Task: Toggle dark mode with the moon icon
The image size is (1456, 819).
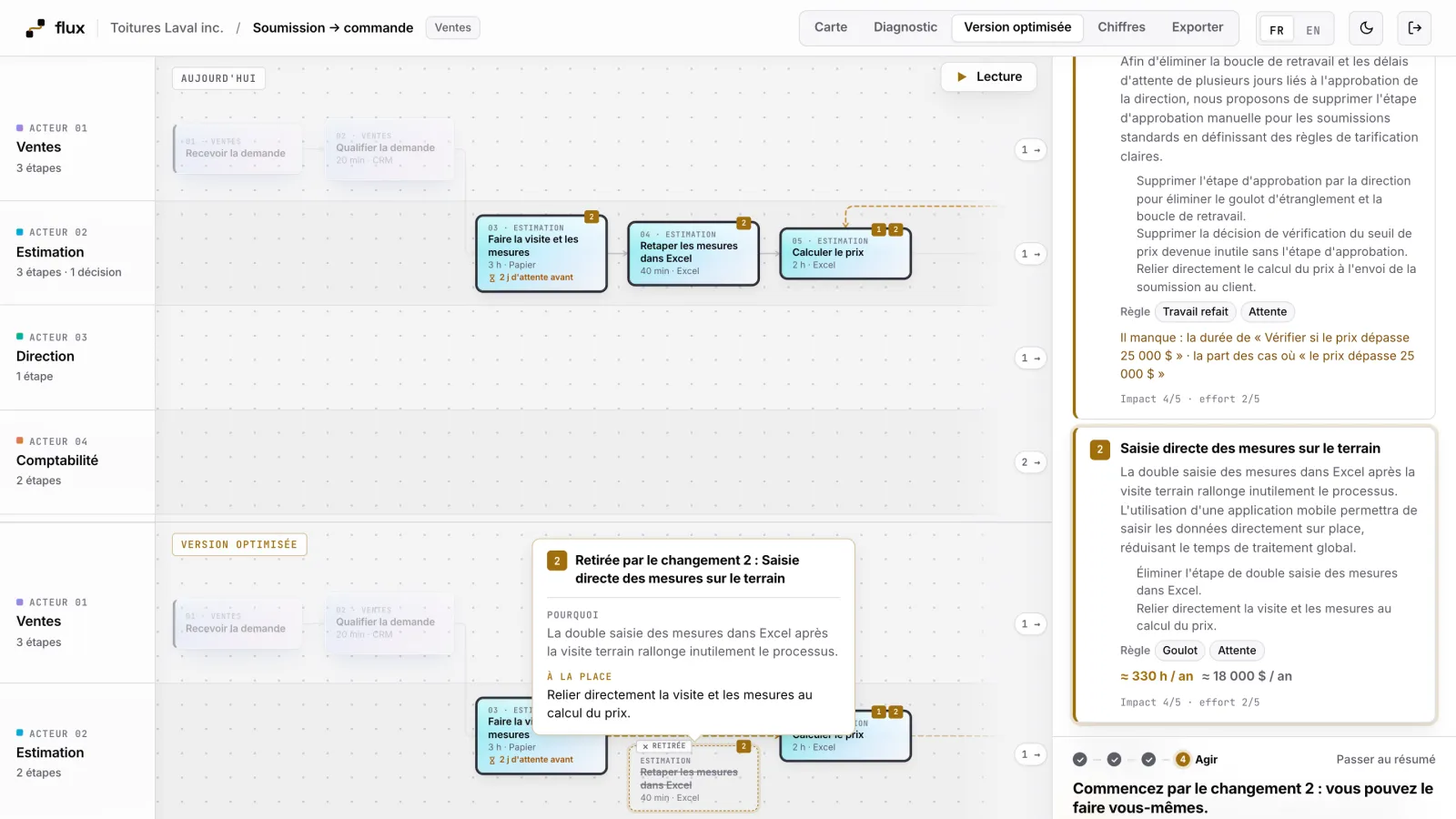Action: [1366, 28]
